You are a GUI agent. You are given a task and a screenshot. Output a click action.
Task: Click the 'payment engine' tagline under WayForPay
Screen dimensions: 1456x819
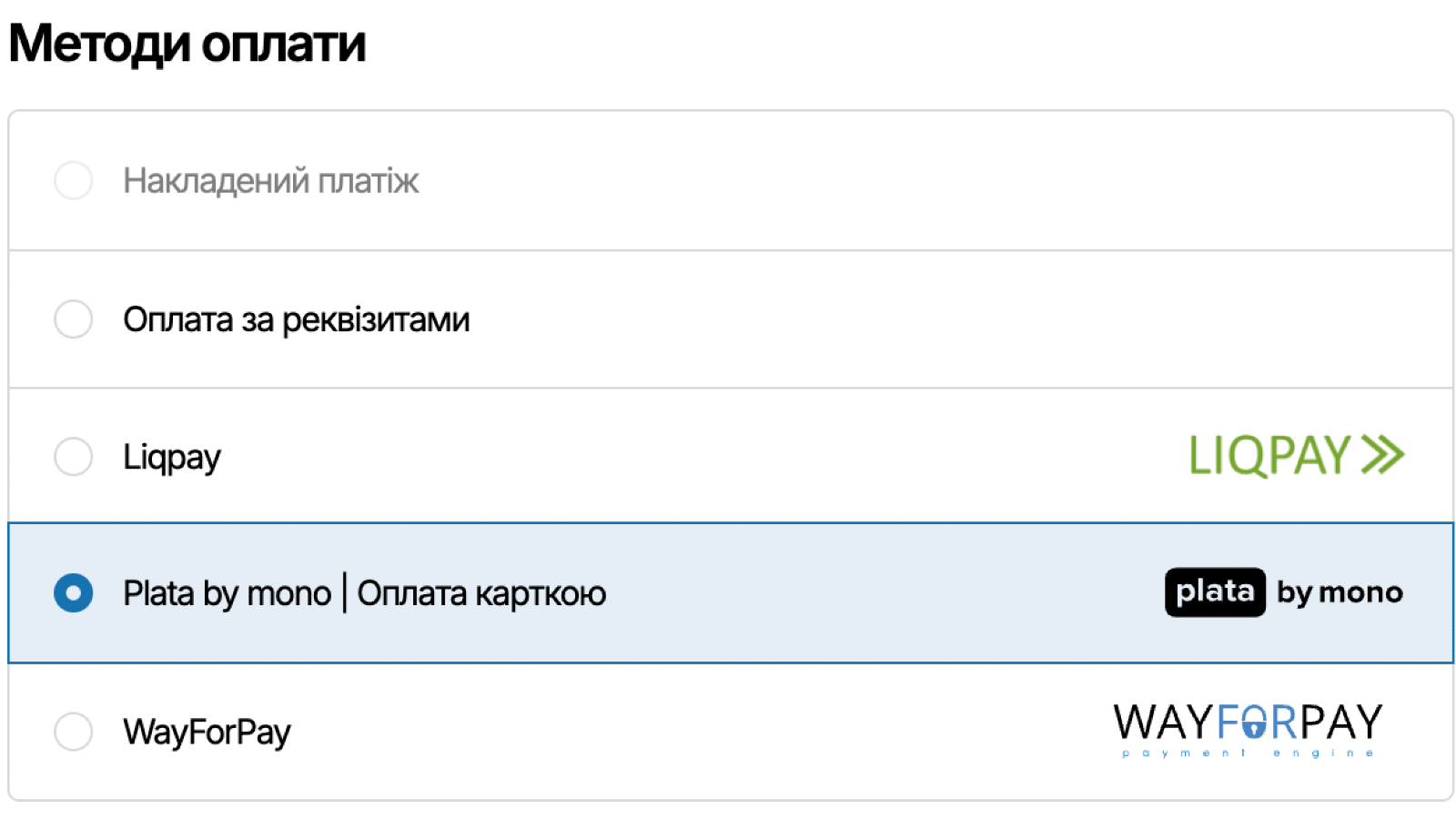[x=1248, y=753]
